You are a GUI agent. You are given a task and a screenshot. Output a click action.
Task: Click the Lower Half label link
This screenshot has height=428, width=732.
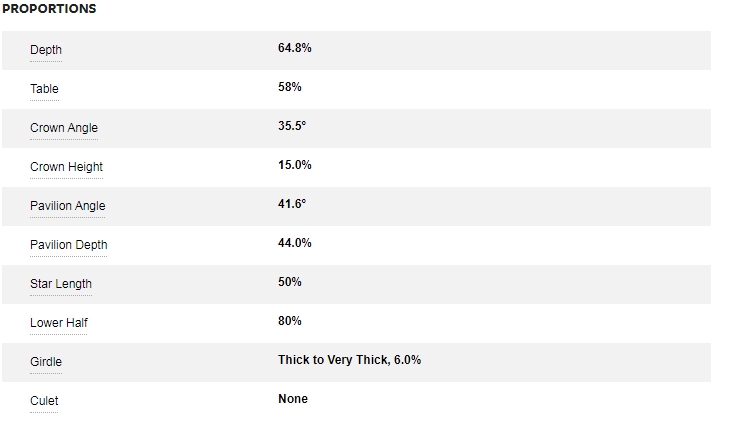[x=59, y=323]
